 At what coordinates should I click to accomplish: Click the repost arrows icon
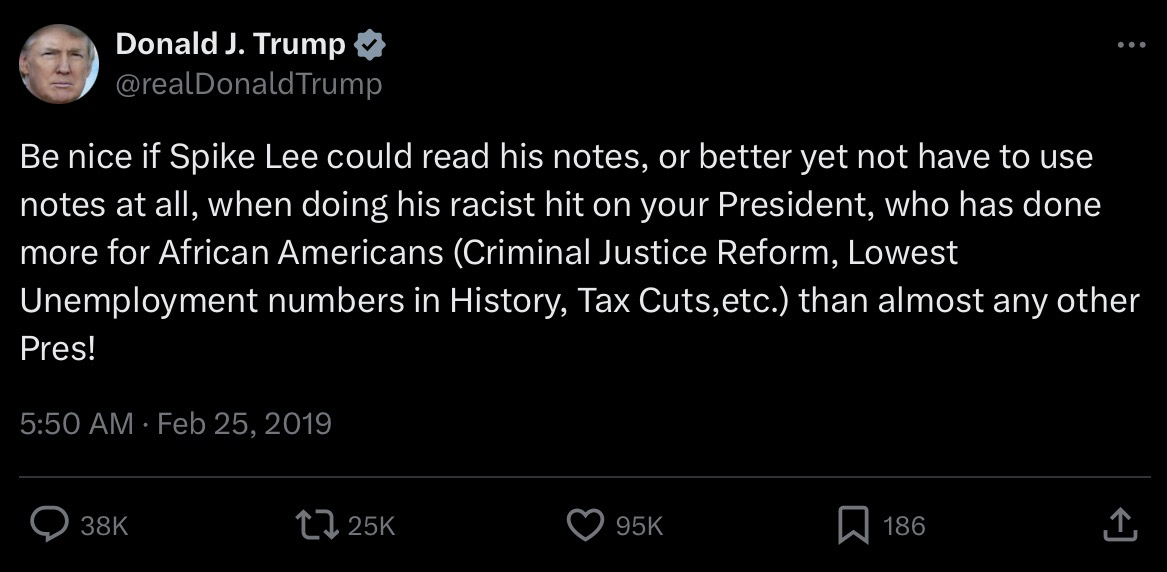pos(320,525)
